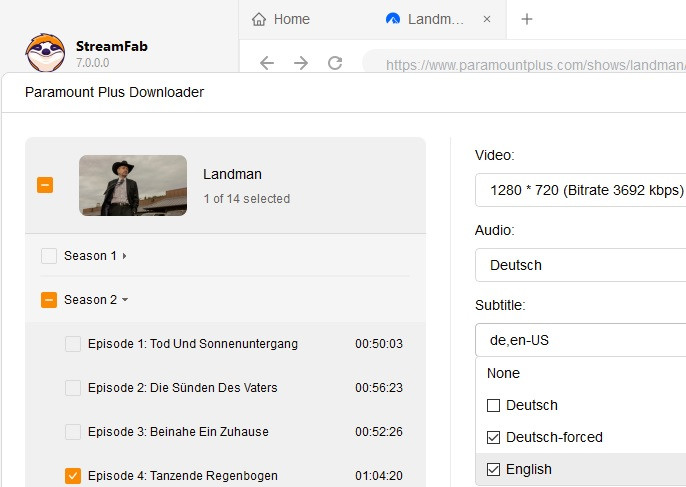Screen dimensions: 686x487
Task: Select None in subtitle list
Action: 503,373
